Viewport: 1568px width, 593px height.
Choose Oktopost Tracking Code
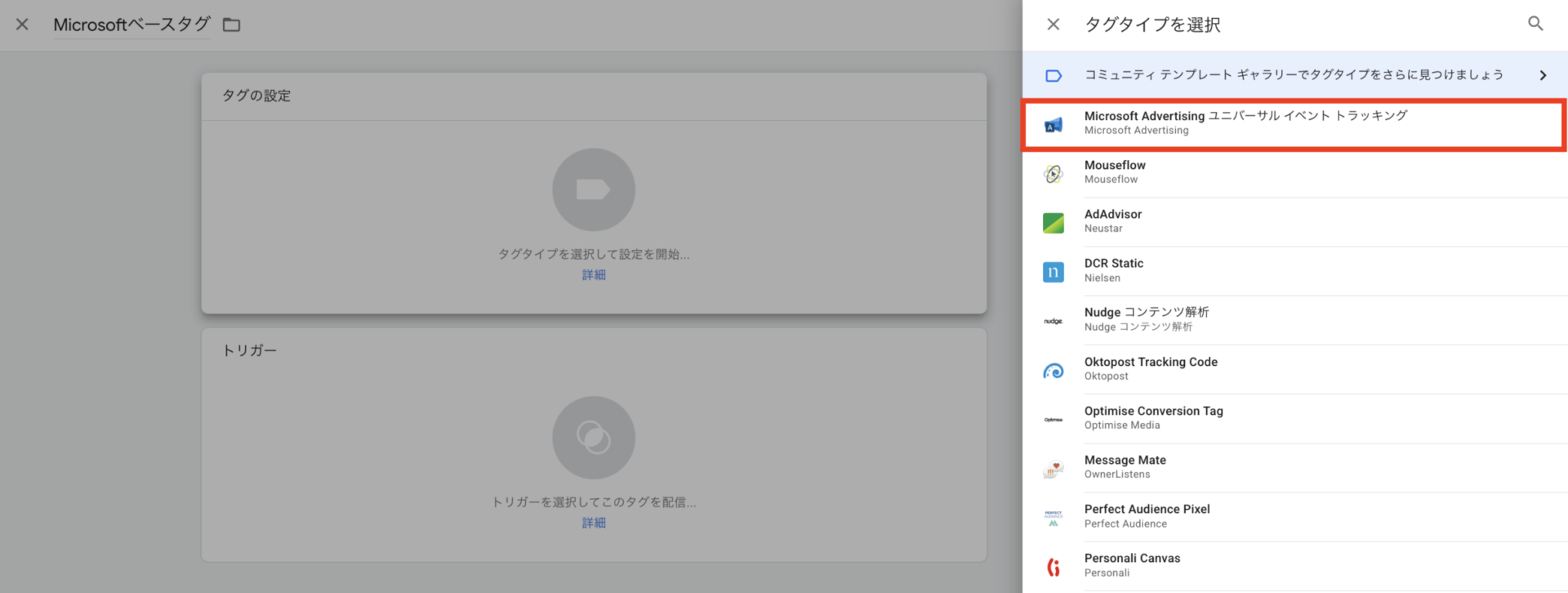1294,369
